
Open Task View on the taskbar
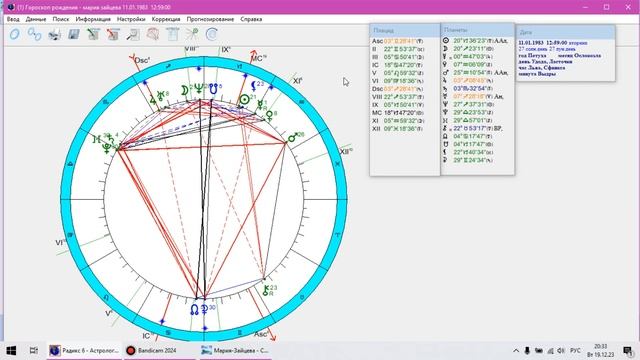coord(33,351)
